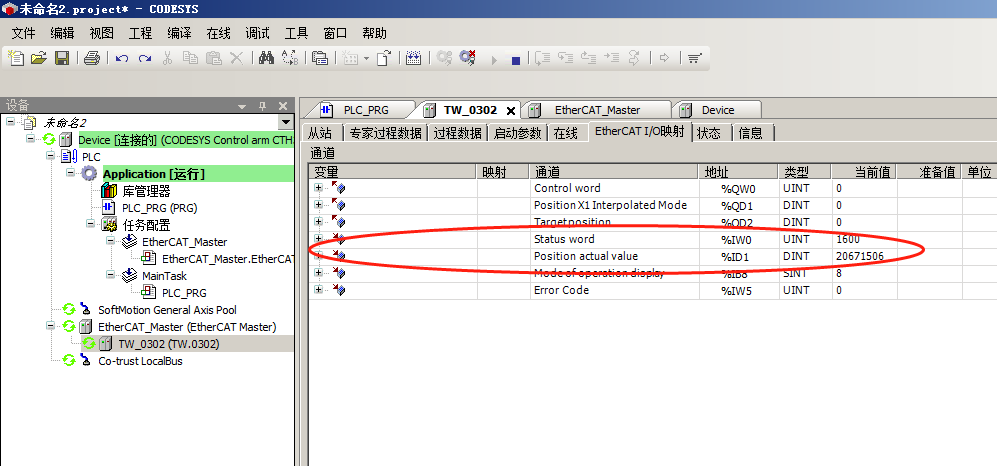Select the Co-trust LocalBus node
The width and height of the screenshot is (997, 466).
coord(141,361)
